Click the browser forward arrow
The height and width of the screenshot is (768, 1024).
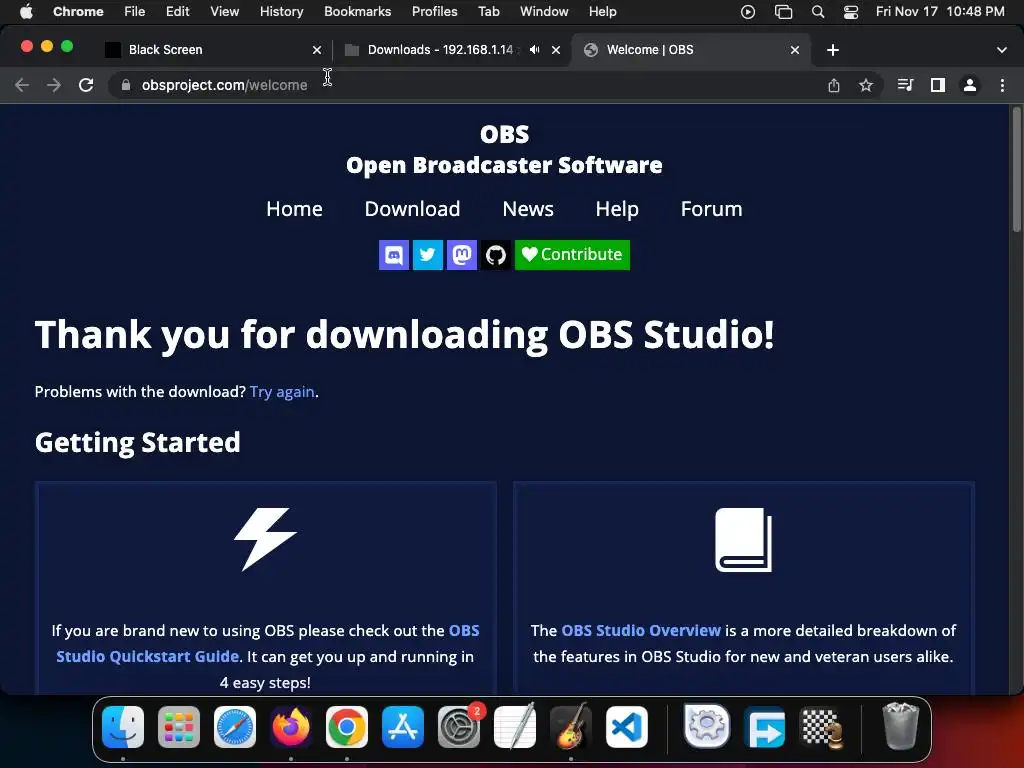(x=54, y=86)
